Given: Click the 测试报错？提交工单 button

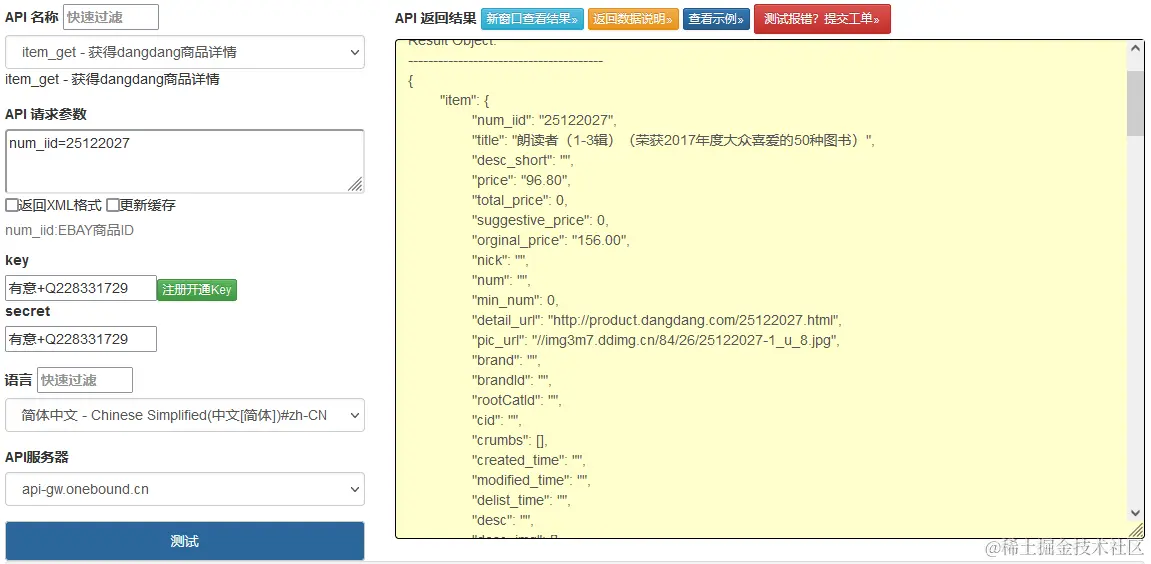Looking at the screenshot, I should pos(822,19).
